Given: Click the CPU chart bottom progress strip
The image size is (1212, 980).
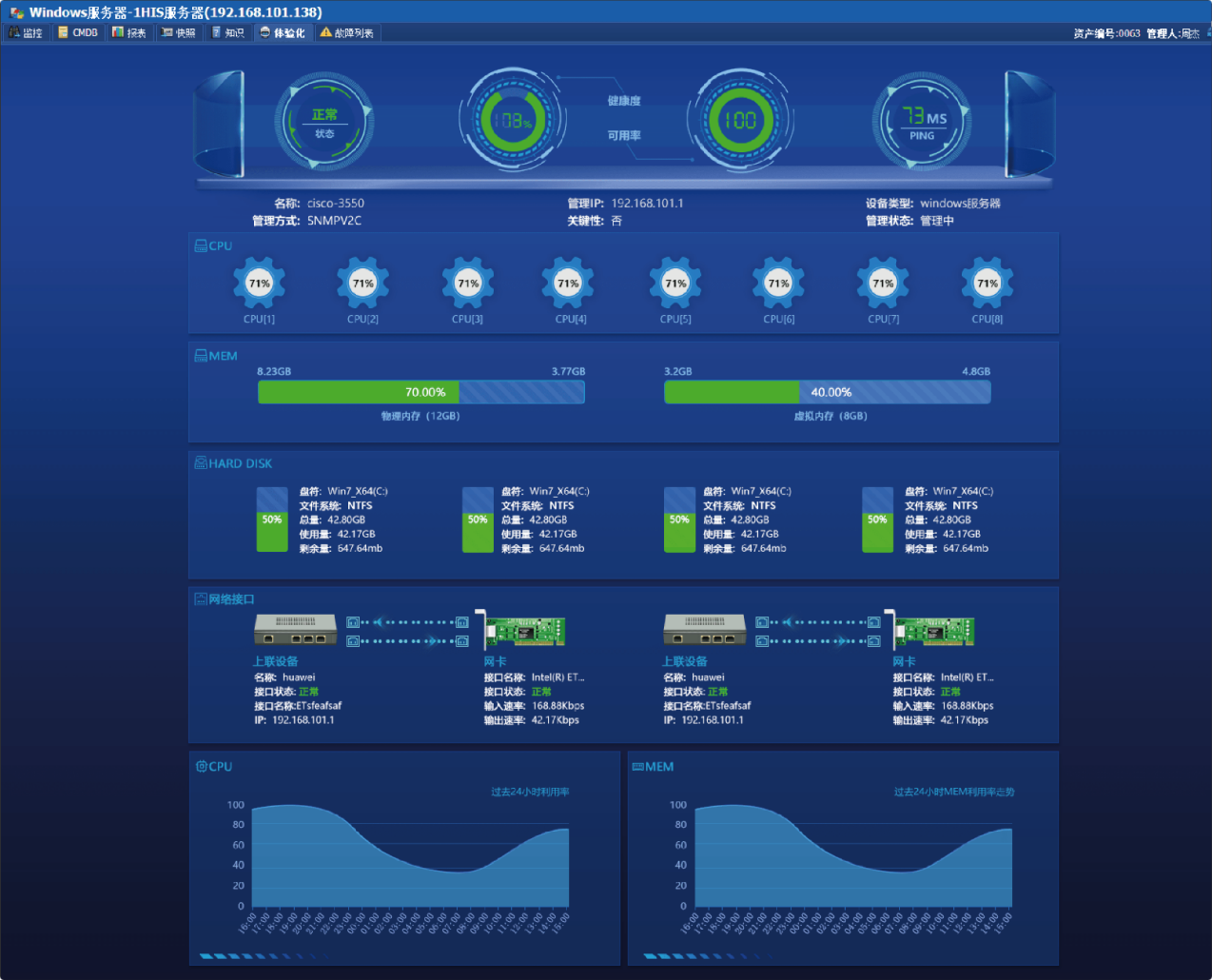Looking at the screenshot, I should [264, 955].
